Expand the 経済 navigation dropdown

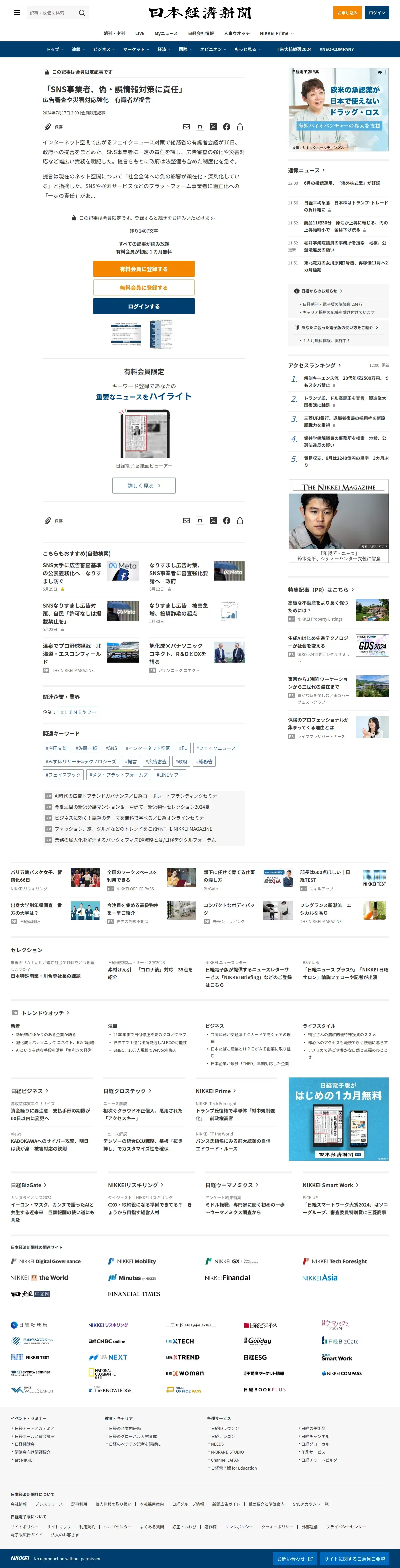click(164, 49)
